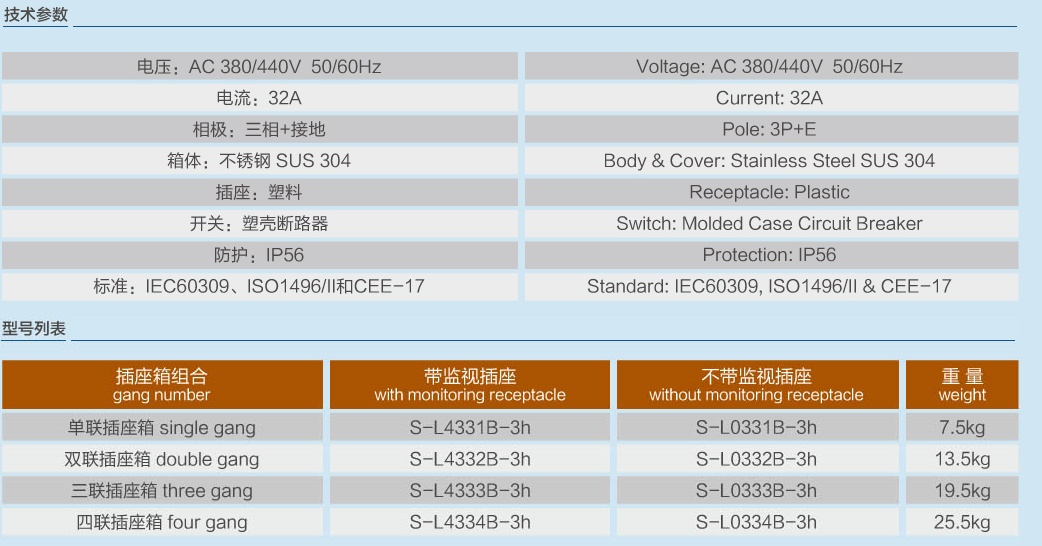Click the gang number column header
Viewport: 1042px width, 546px height.
click(162, 385)
